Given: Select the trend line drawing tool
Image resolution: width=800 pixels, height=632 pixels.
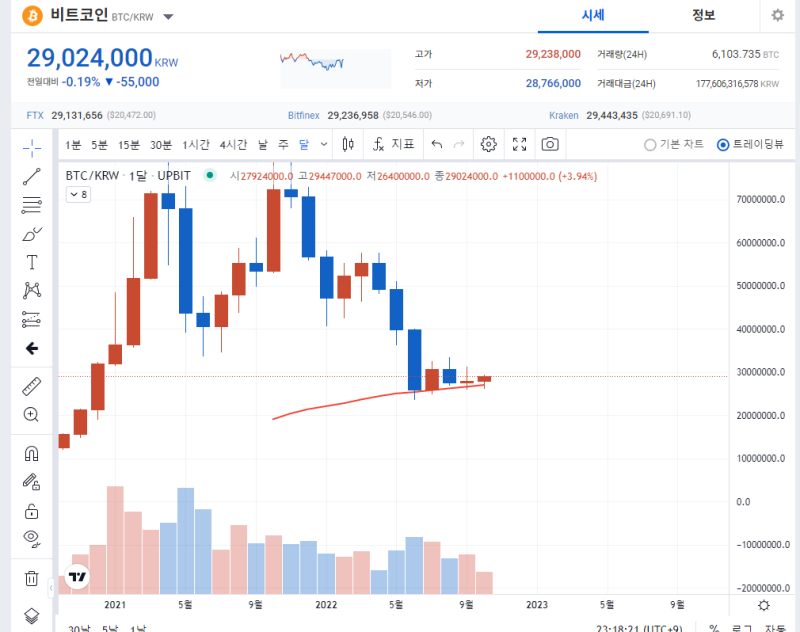Looking at the screenshot, I should pyautogui.click(x=32, y=176).
